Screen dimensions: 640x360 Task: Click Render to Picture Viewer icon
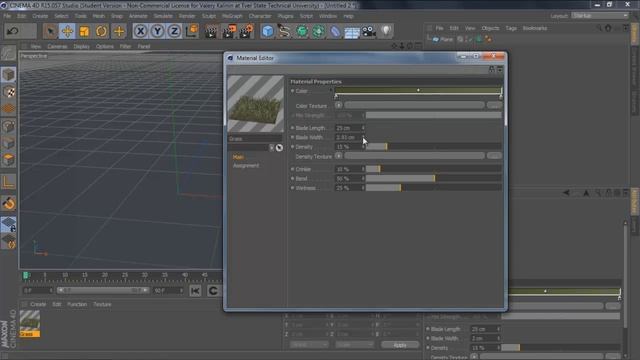pyautogui.click(x=229, y=31)
